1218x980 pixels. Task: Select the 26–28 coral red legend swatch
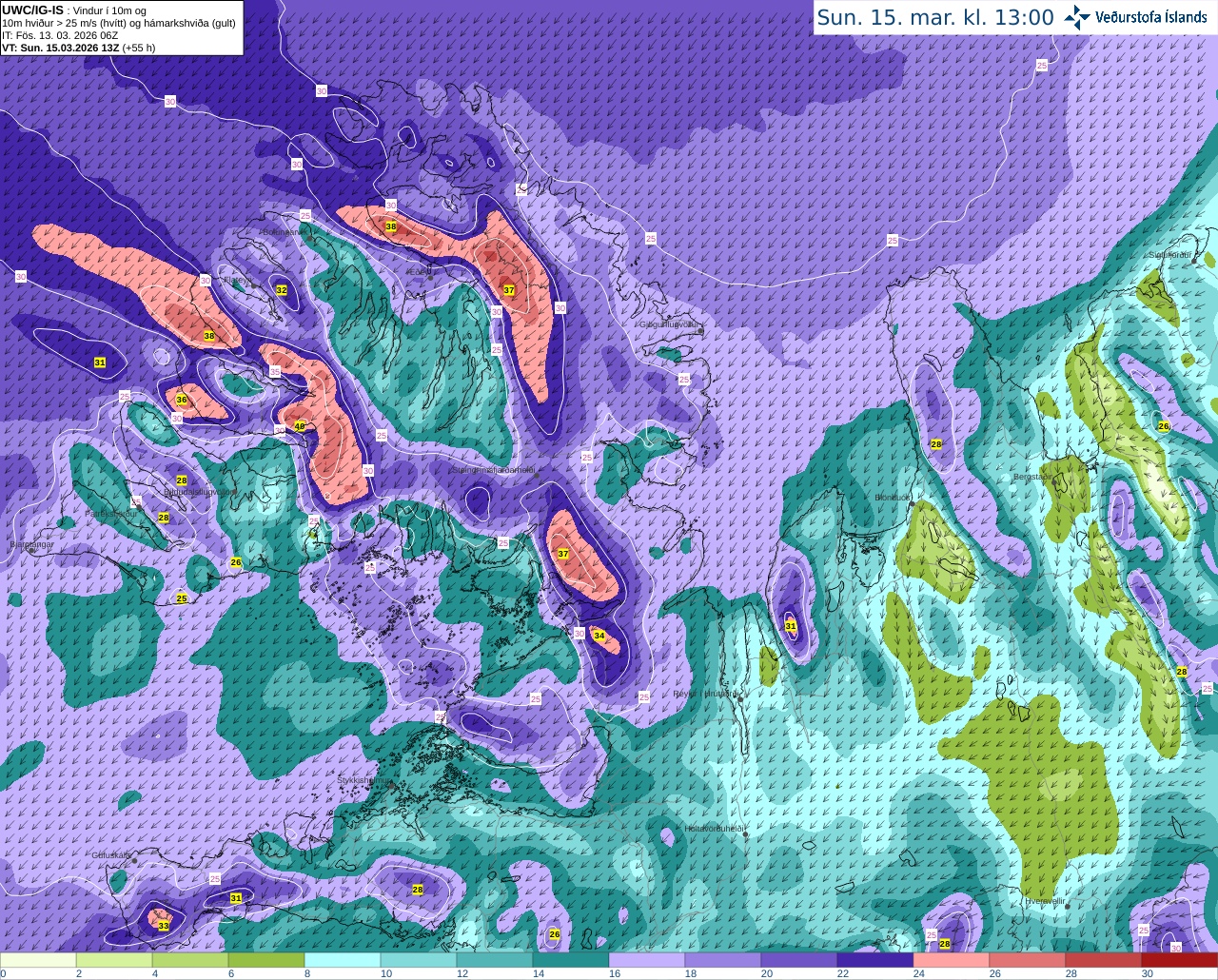1028,960
